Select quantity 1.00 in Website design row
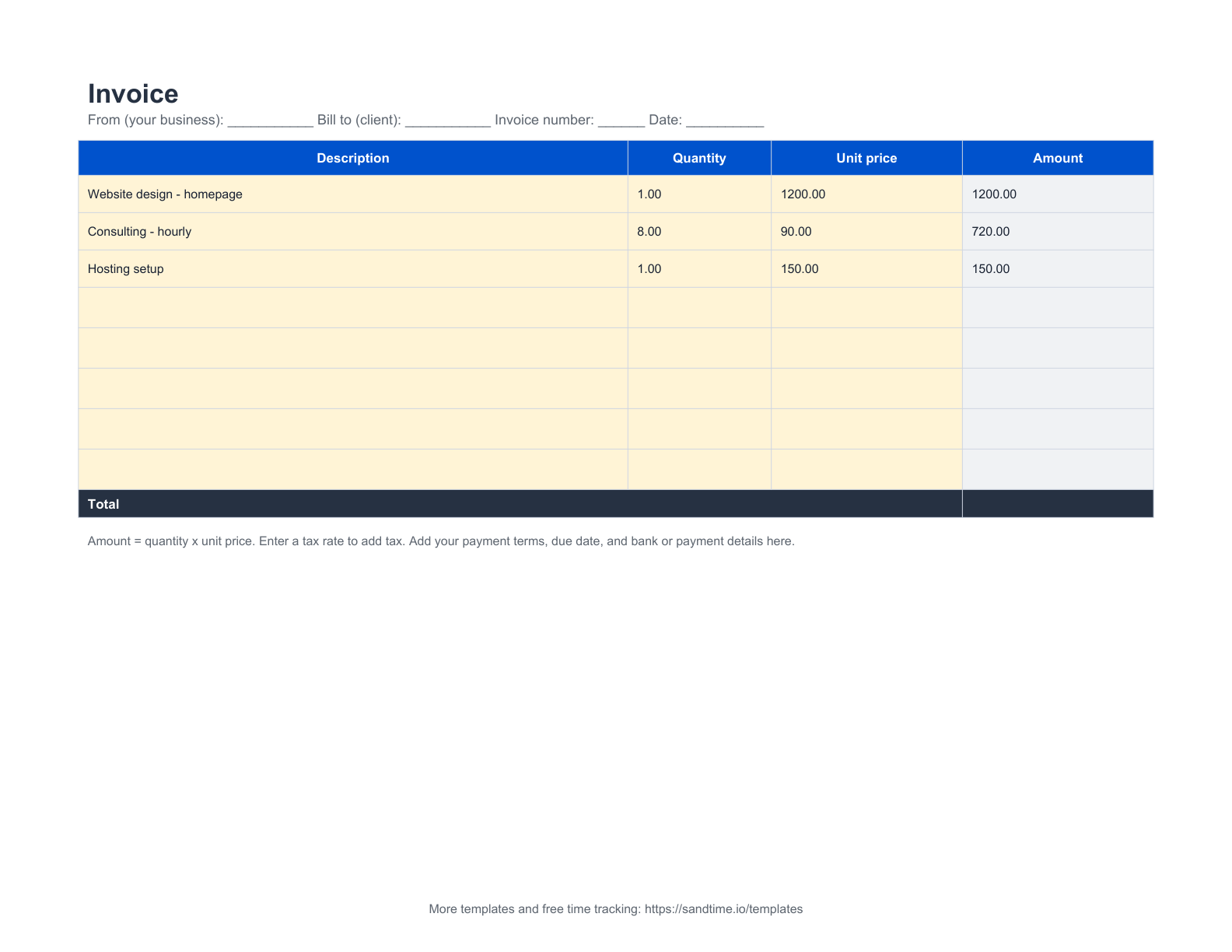The height and width of the screenshot is (952, 1232). tap(699, 194)
